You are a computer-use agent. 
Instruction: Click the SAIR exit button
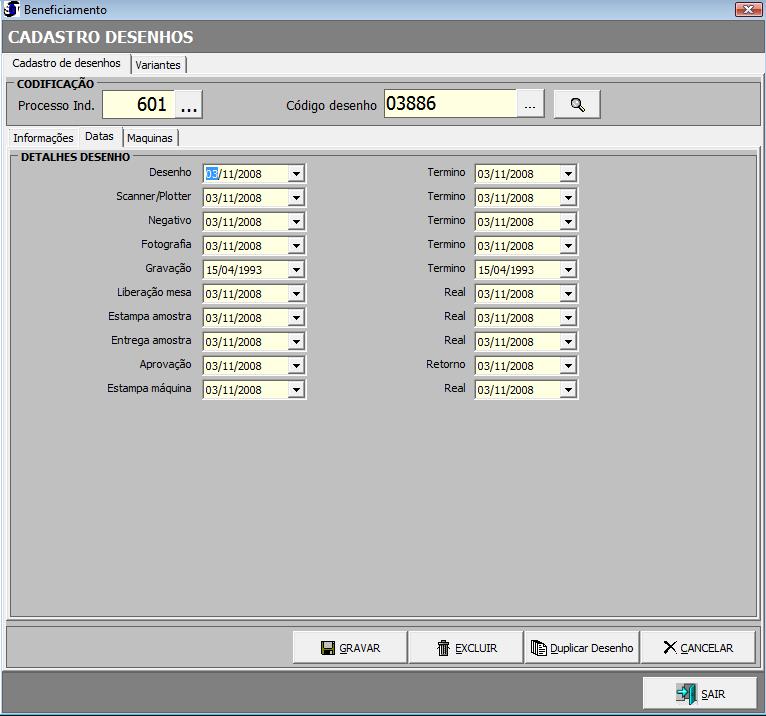point(700,694)
